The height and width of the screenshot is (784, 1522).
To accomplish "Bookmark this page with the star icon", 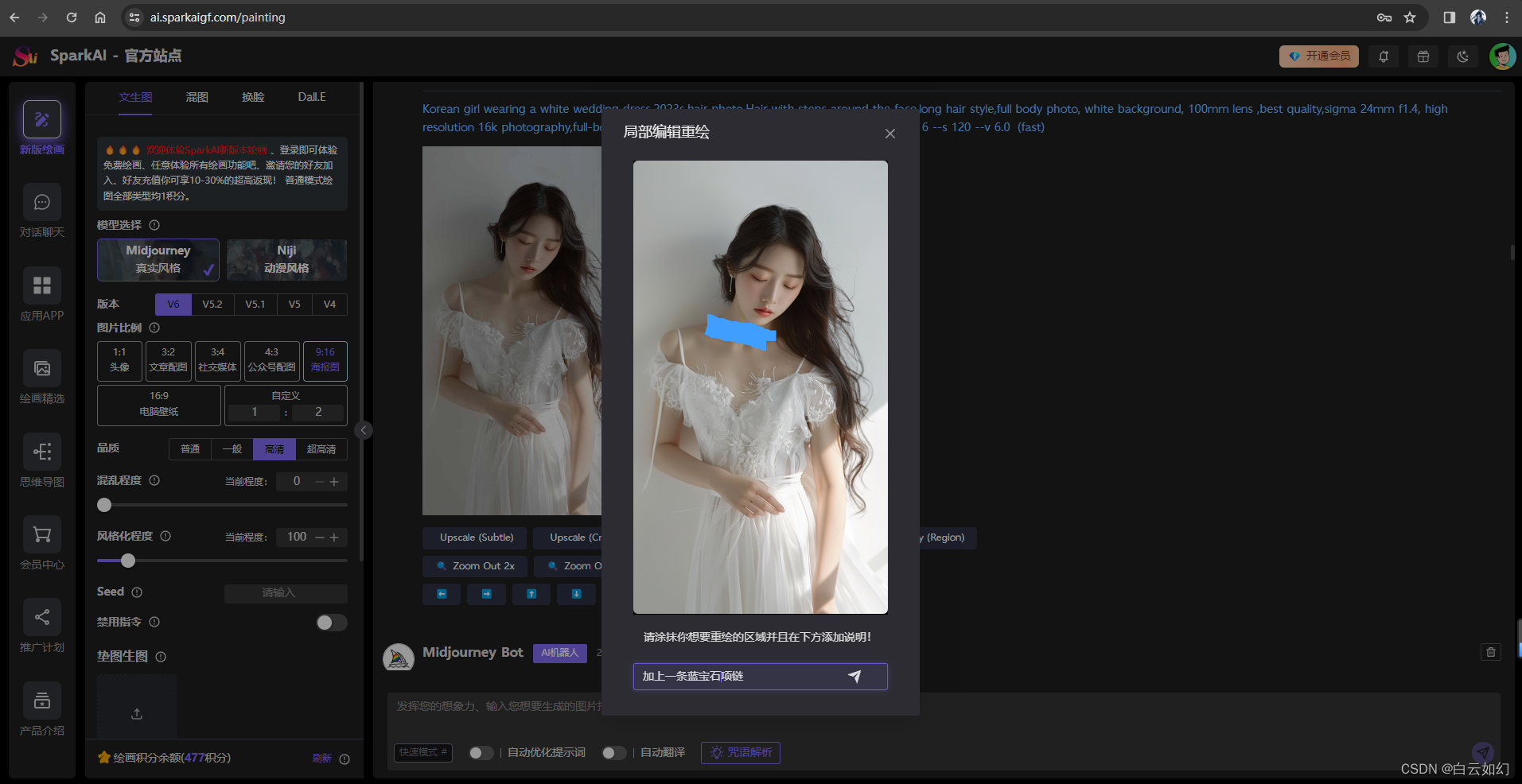I will coord(1410,17).
